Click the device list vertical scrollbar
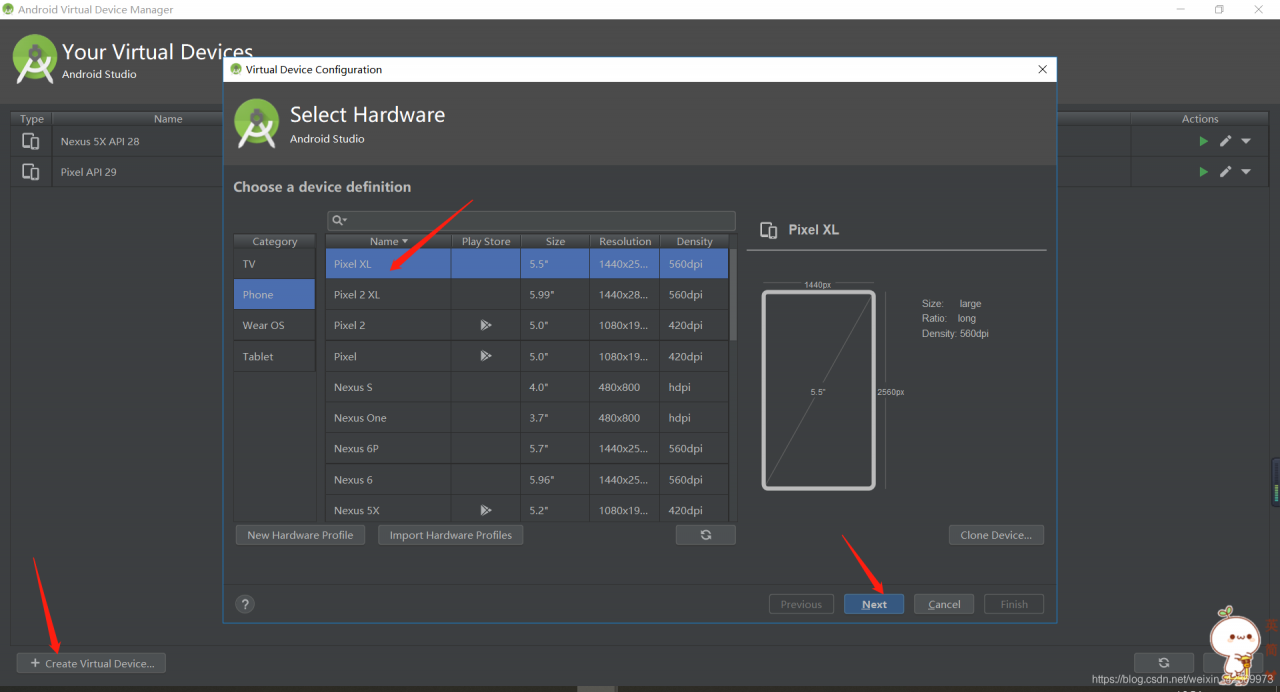1280x692 pixels. tap(733, 295)
